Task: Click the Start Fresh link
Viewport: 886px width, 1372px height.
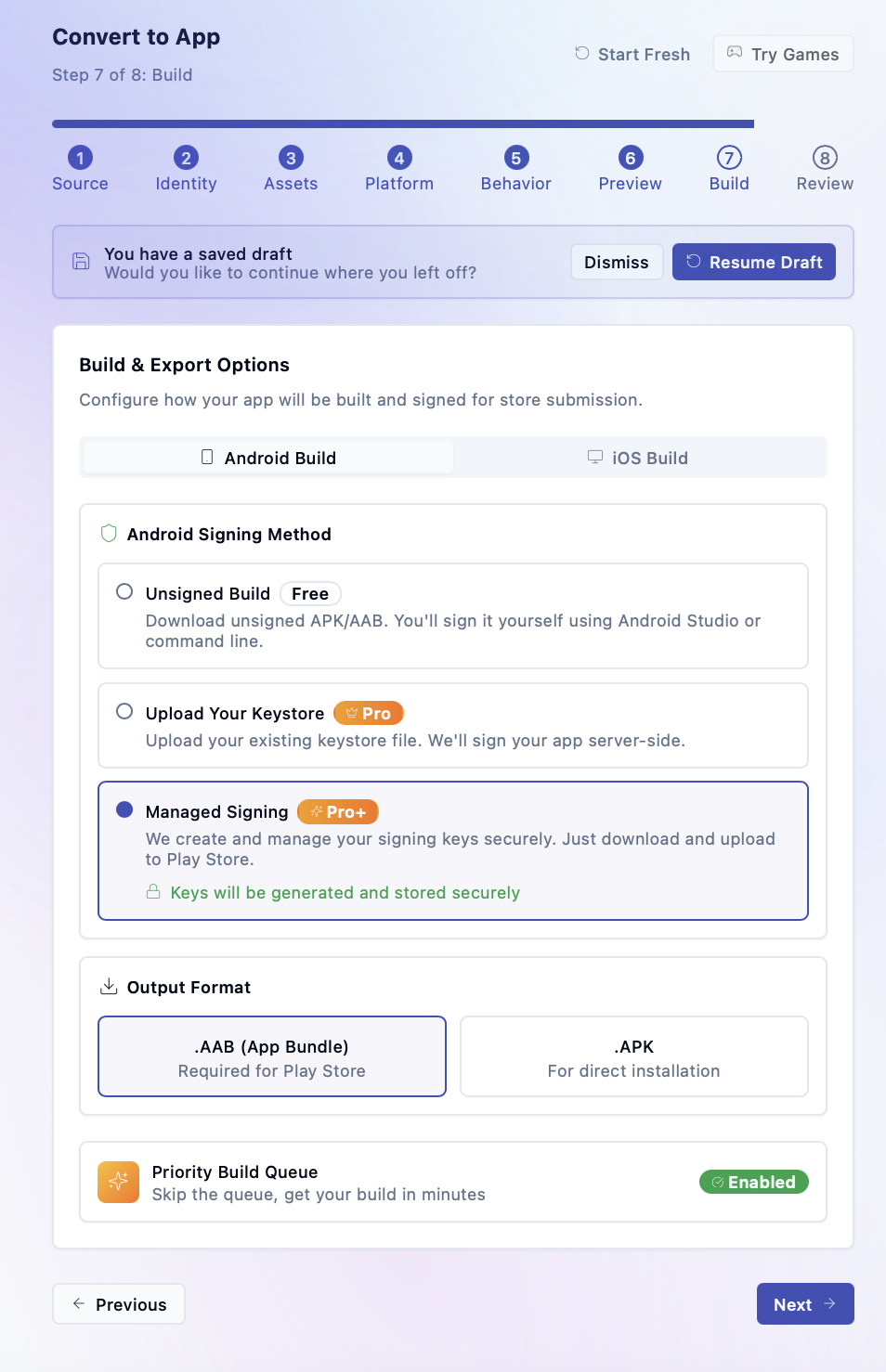Action: [632, 54]
